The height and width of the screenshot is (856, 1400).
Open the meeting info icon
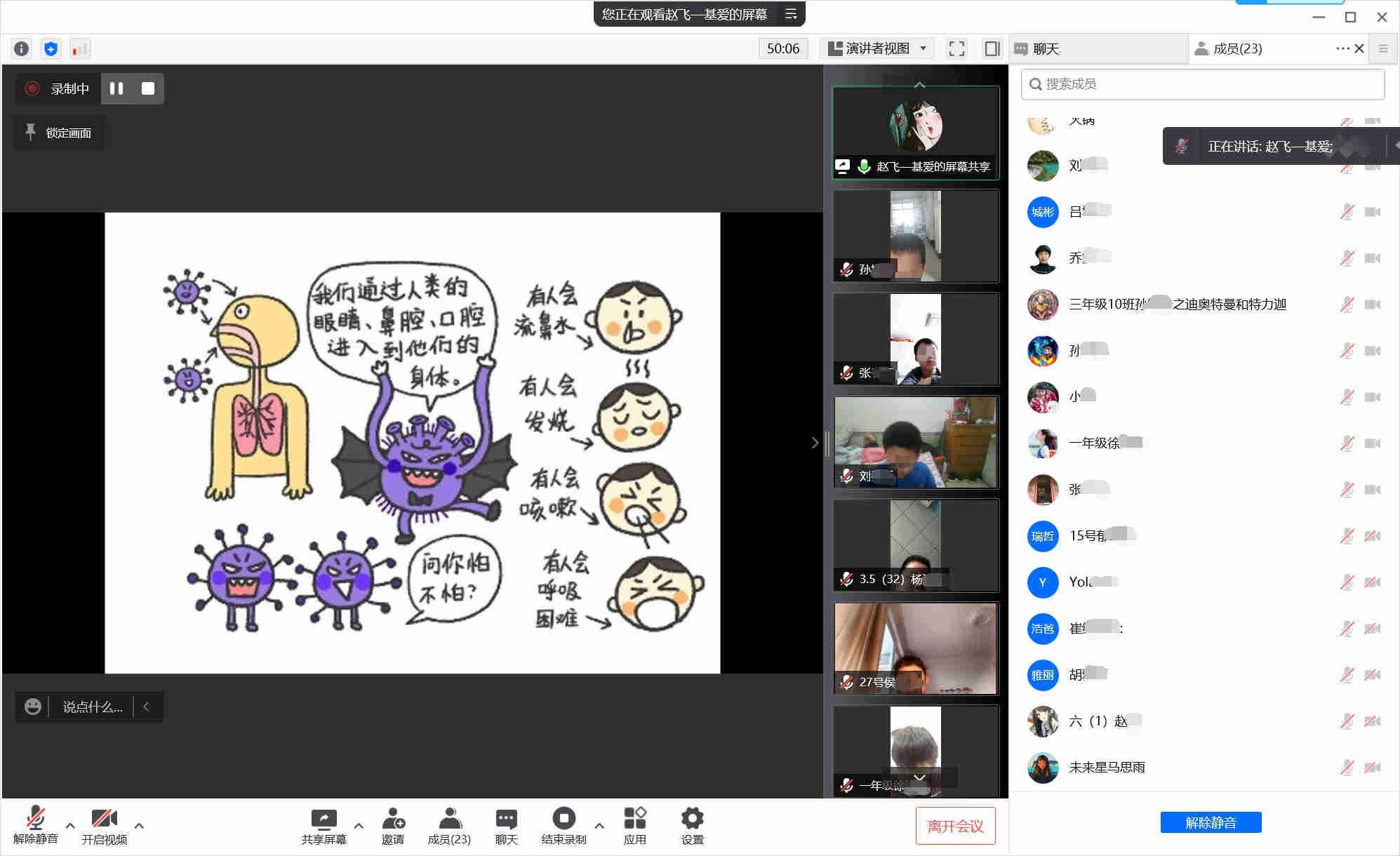[21, 48]
